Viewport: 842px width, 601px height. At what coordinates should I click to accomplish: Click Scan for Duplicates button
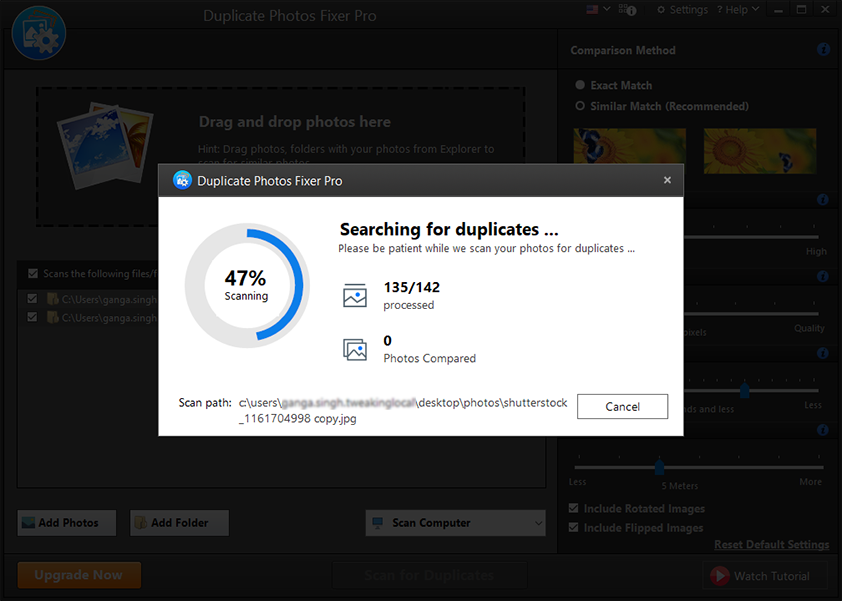pyautogui.click(x=430, y=575)
